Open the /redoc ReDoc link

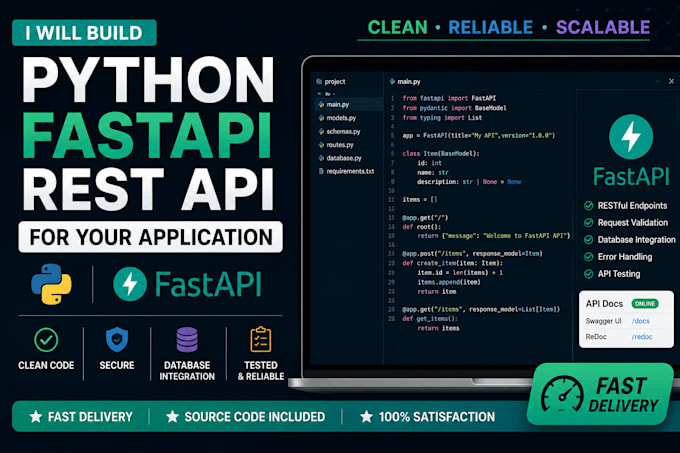(x=642, y=337)
